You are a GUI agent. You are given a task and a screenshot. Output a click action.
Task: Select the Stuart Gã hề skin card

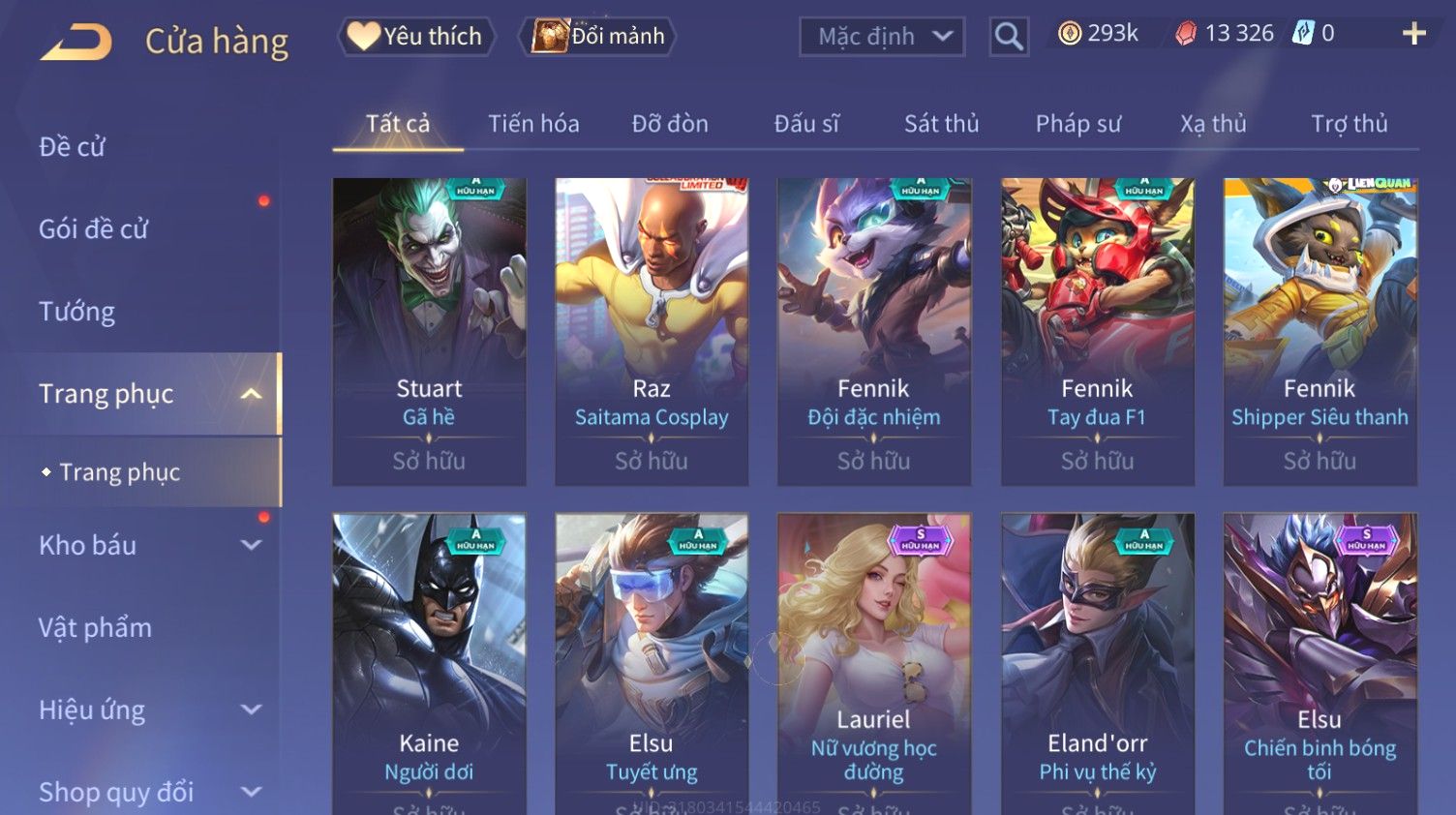point(429,332)
